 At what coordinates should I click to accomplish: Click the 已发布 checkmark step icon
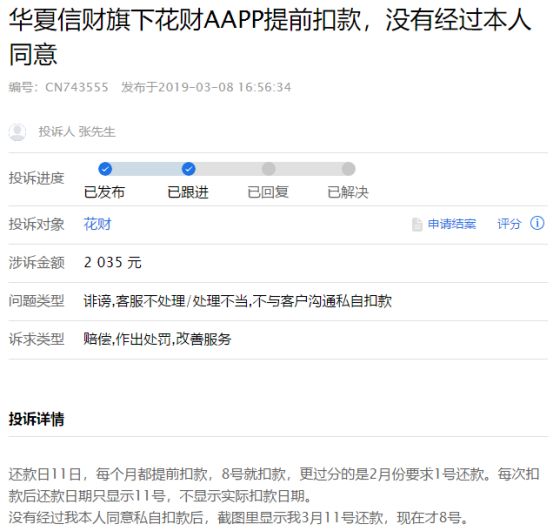[x=105, y=169]
